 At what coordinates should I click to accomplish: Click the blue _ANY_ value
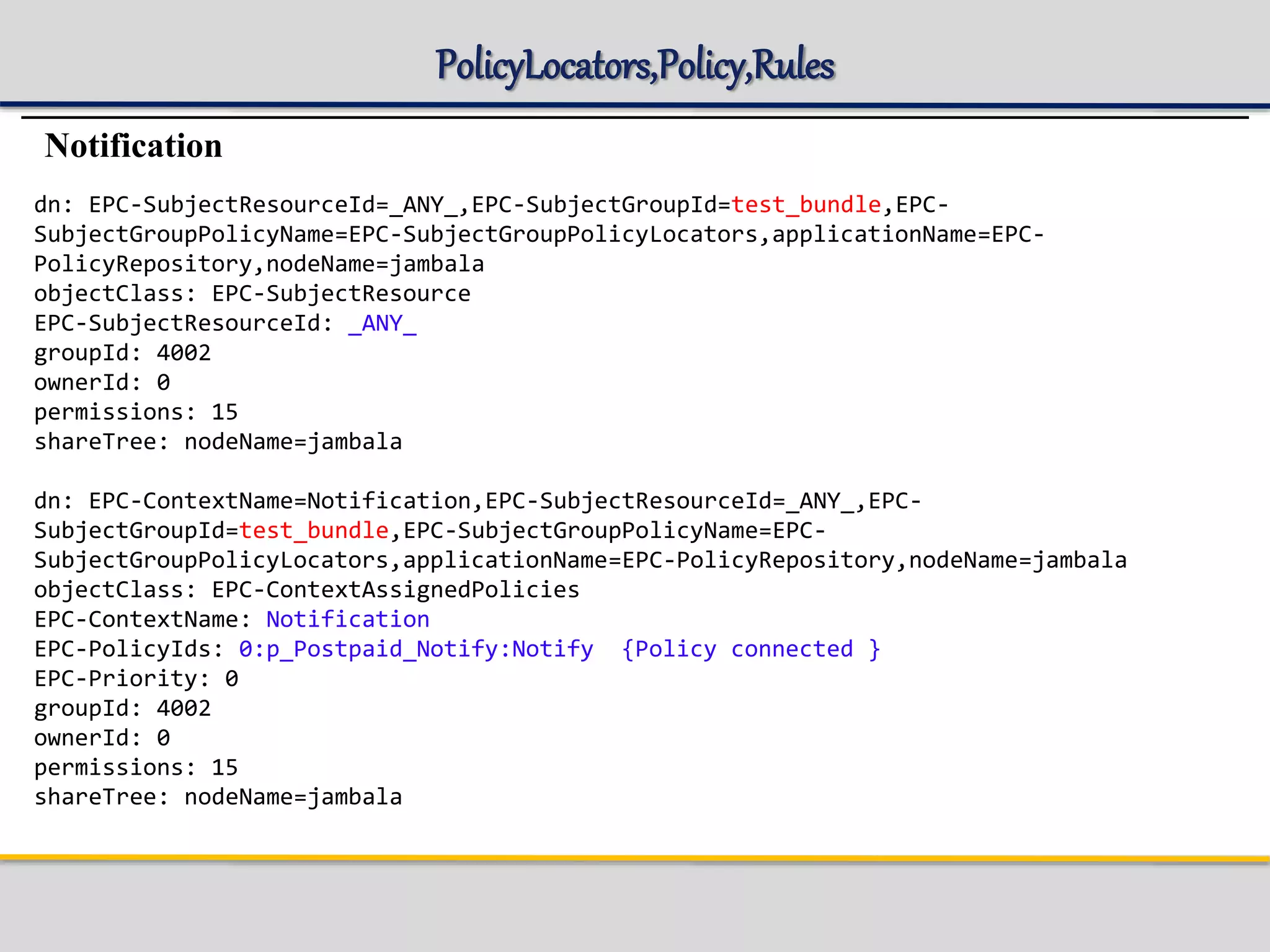pos(382,324)
